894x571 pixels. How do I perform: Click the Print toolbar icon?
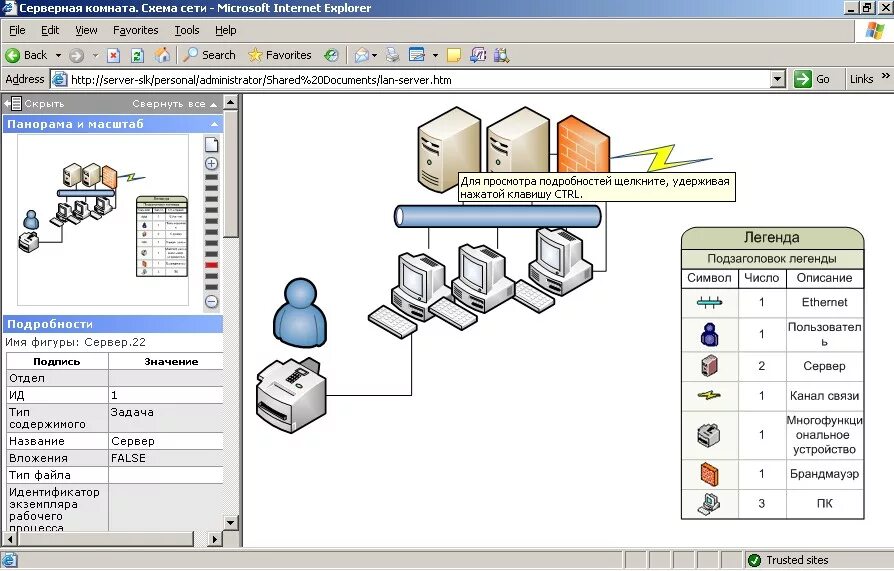click(393, 55)
